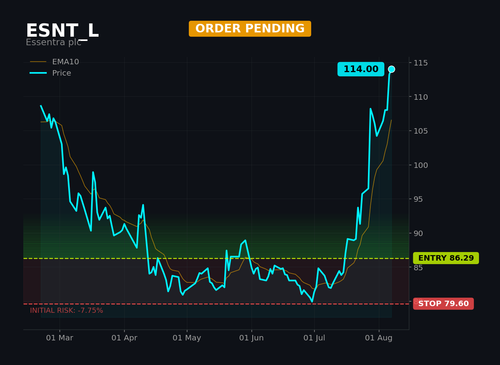500x365 pixels.
Task: Click the 01 Jul axis label
Action: (x=314, y=338)
